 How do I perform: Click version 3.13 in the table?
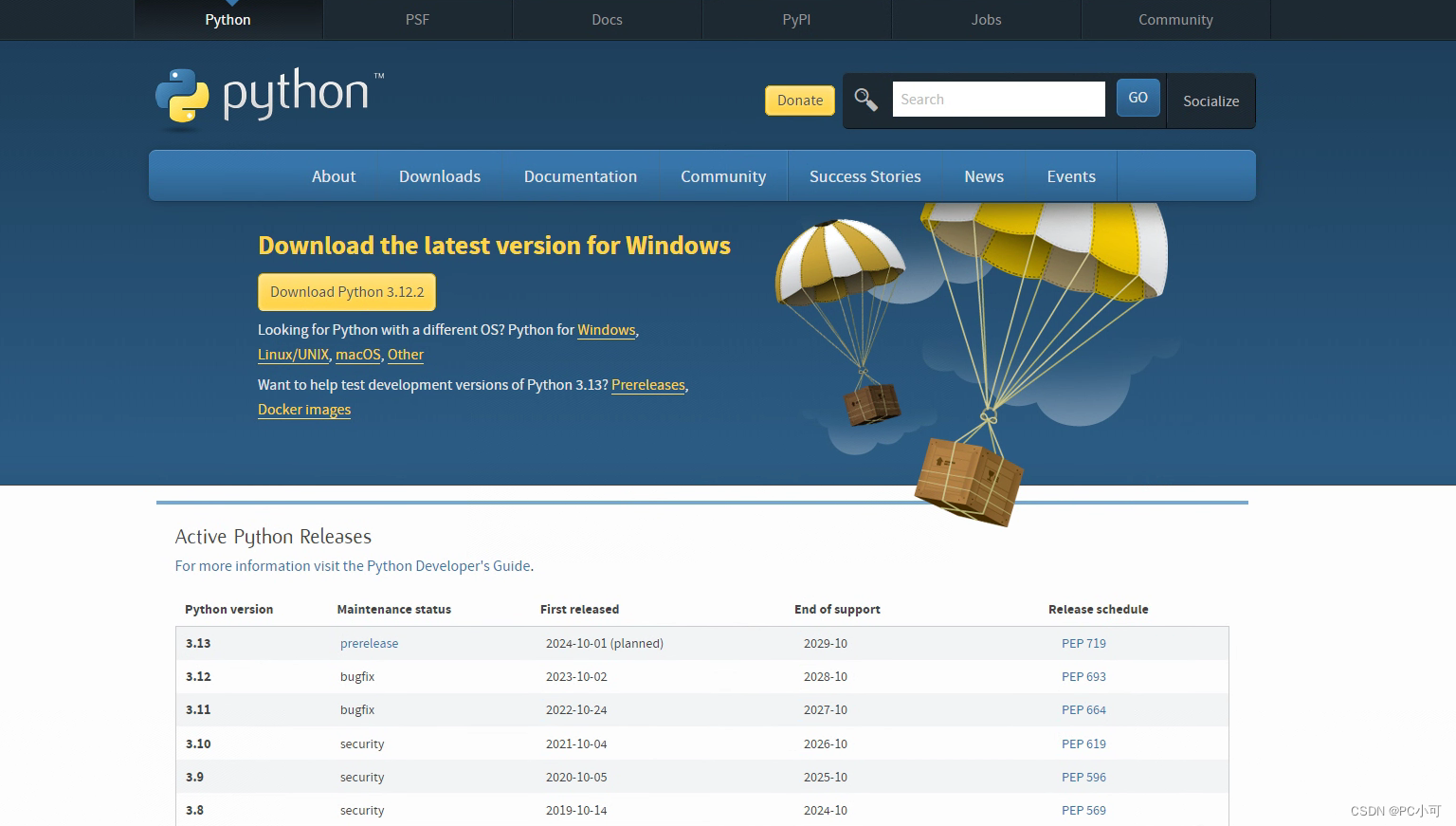[x=198, y=643]
